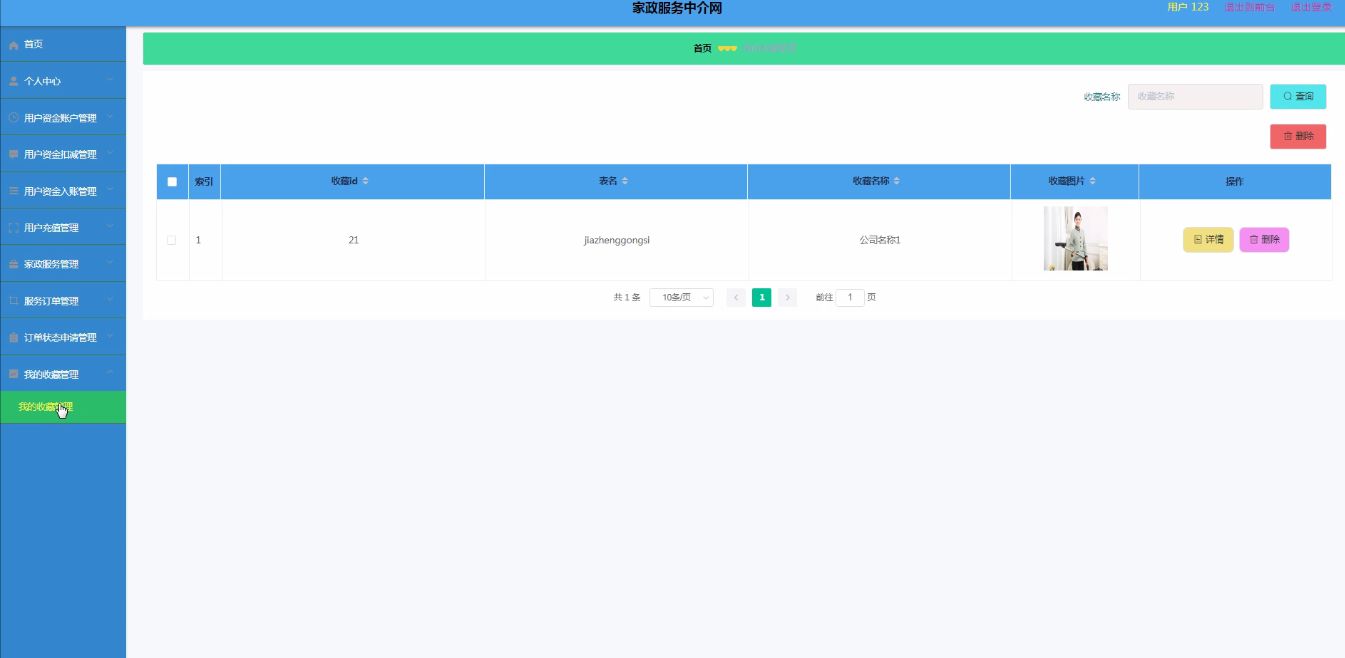The image size is (1345, 658).
Task: Click the clock icon of 用户资金账户管理
Action: pos(13,118)
